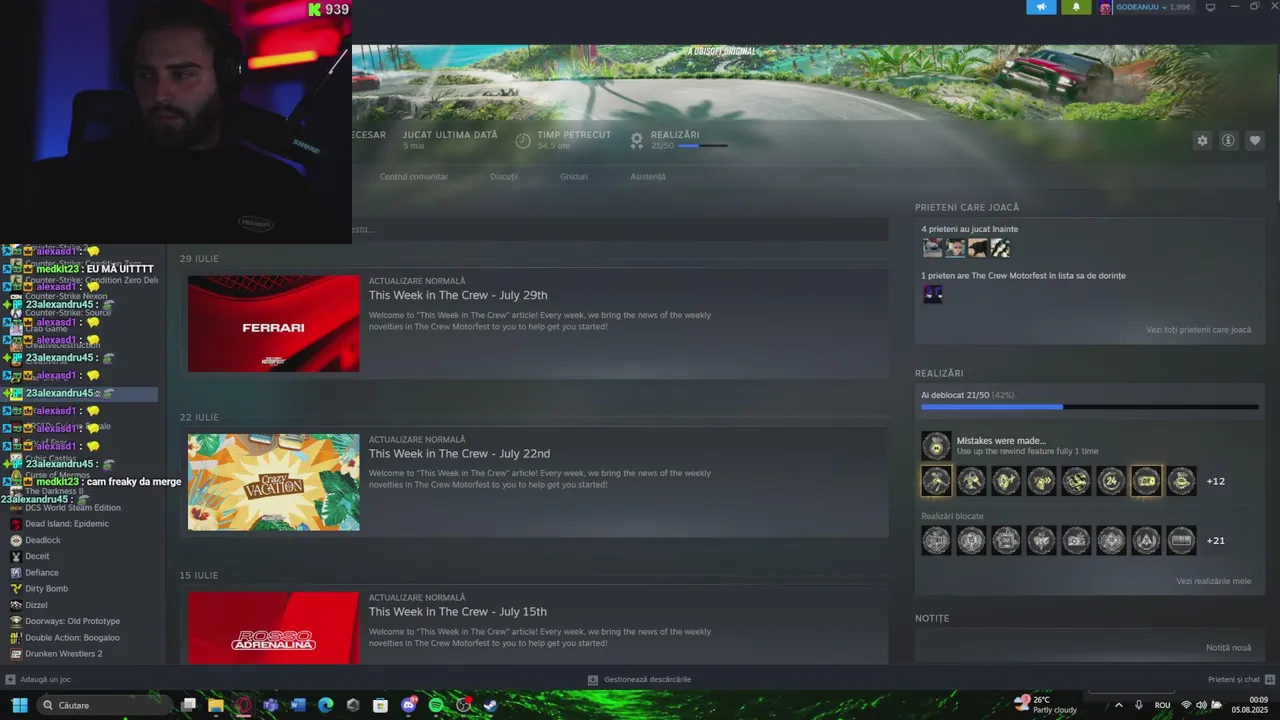The image size is (1280, 720).
Task: Click Notiță nouă button
Action: tap(1228, 648)
